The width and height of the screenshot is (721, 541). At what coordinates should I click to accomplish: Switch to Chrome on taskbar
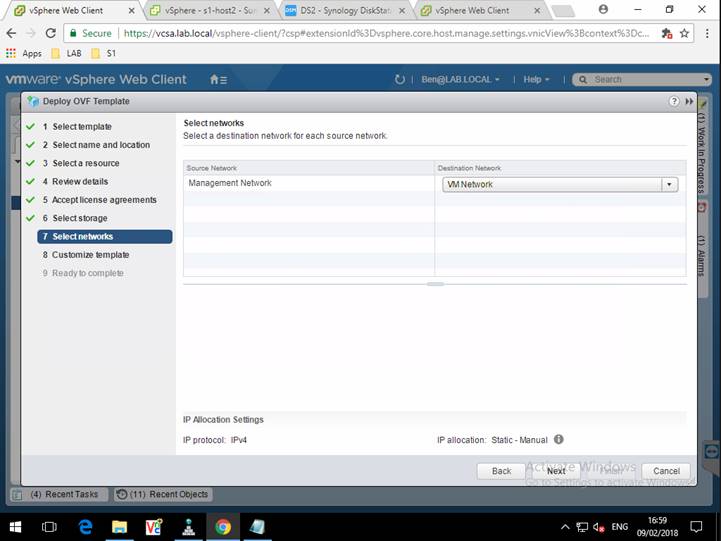[x=223, y=527]
